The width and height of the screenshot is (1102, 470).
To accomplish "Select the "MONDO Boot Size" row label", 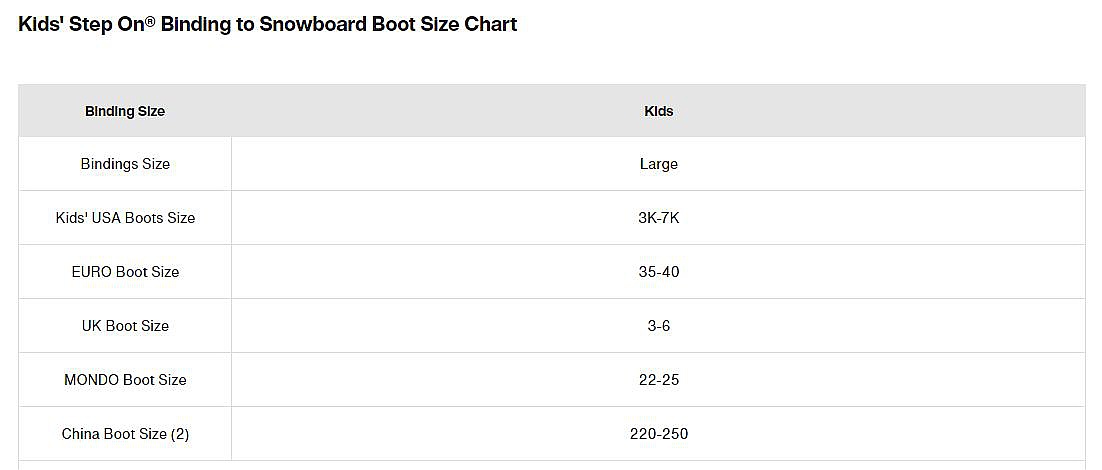I will click(125, 380).
